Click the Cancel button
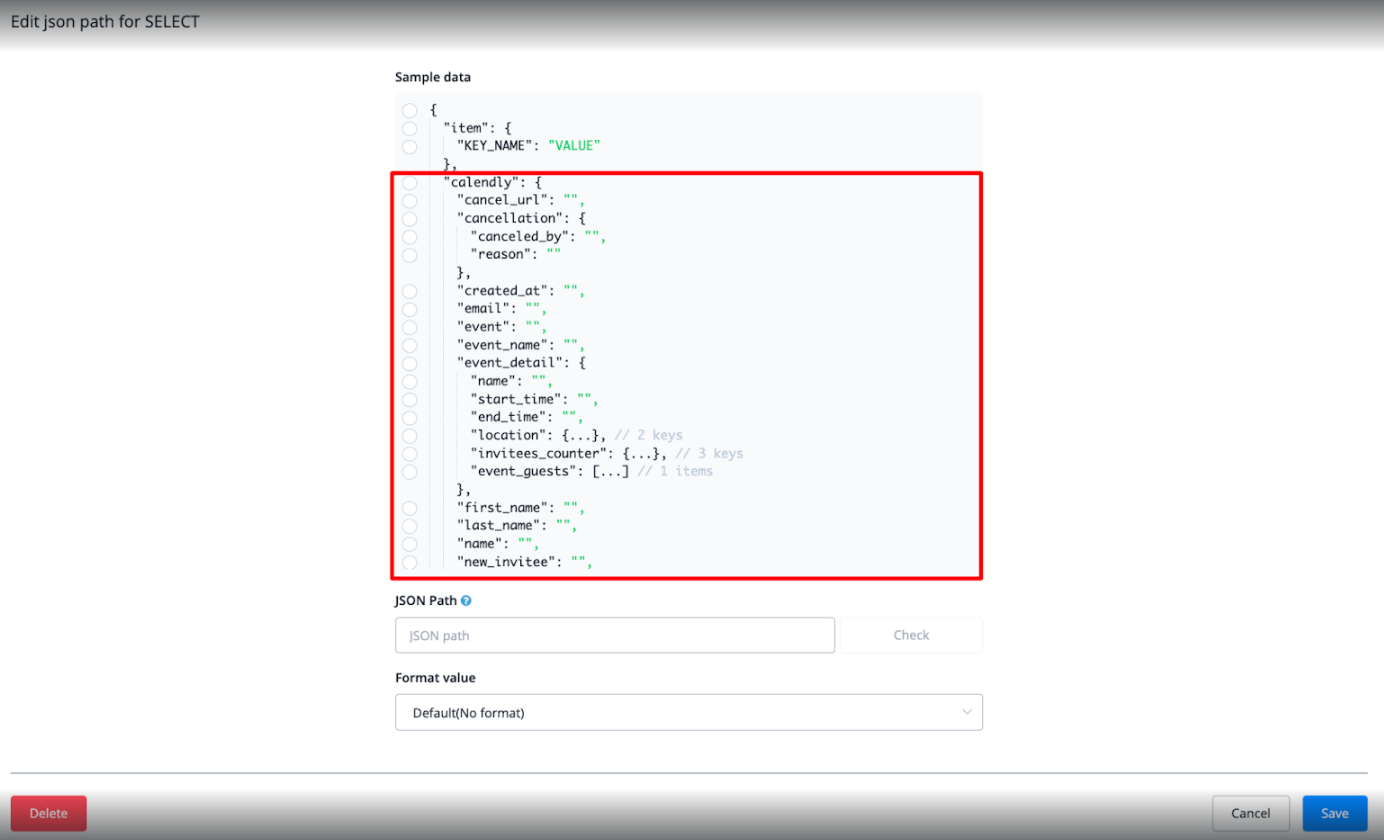The height and width of the screenshot is (840, 1384). coord(1250,813)
